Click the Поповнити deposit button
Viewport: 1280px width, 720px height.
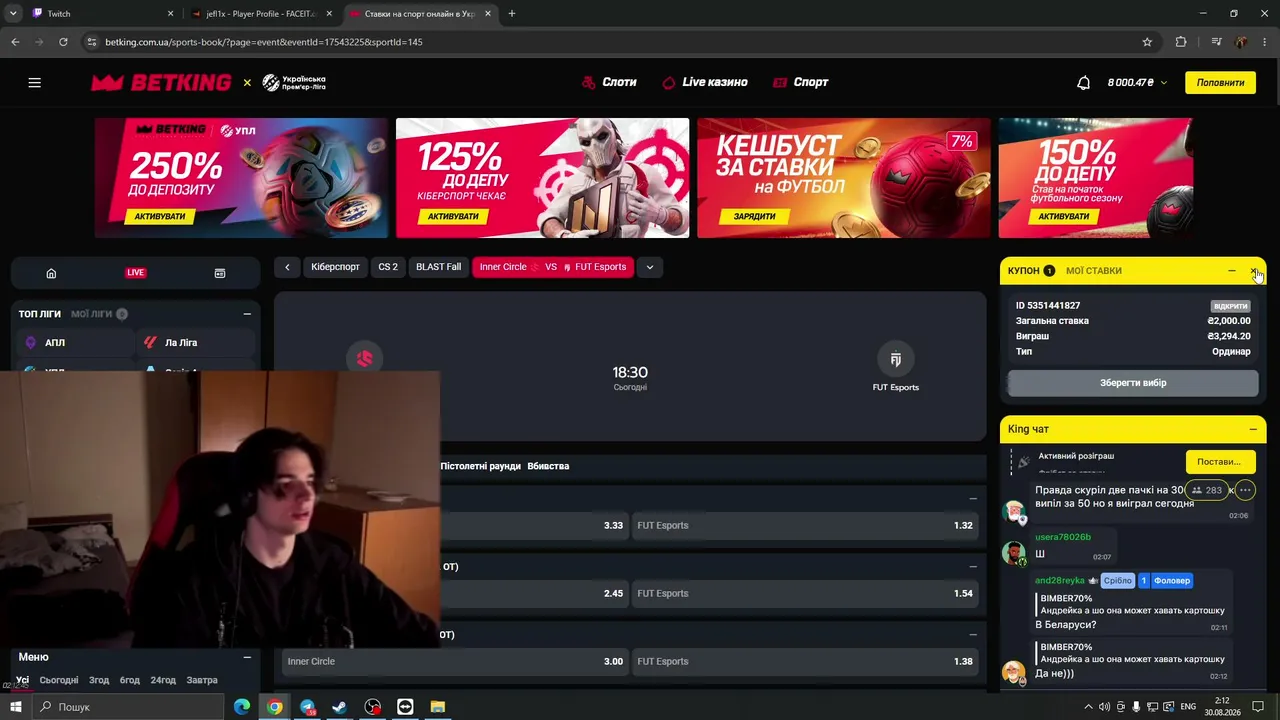coord(1220,83)
